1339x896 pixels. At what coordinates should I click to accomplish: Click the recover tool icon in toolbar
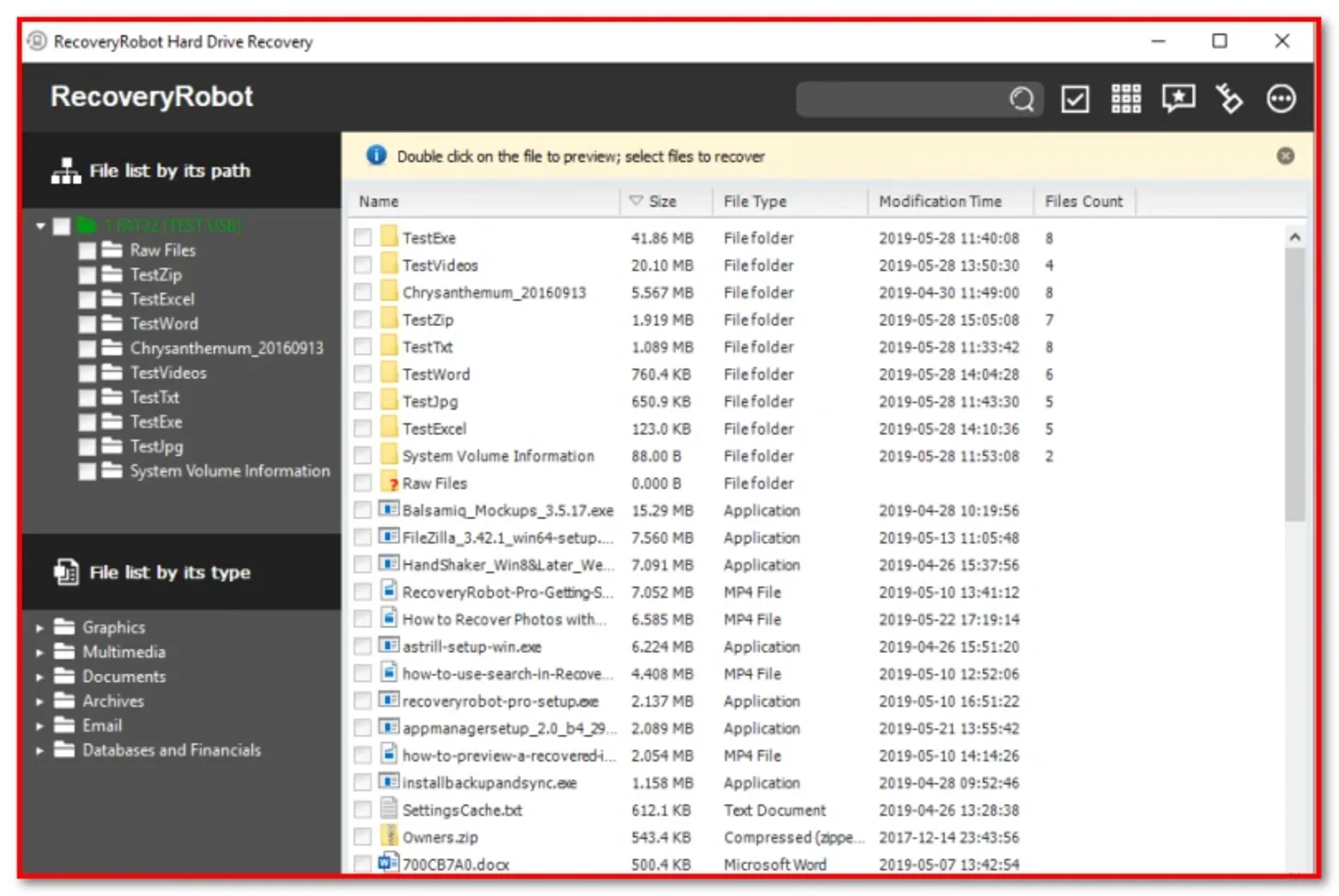point(1229,100)
